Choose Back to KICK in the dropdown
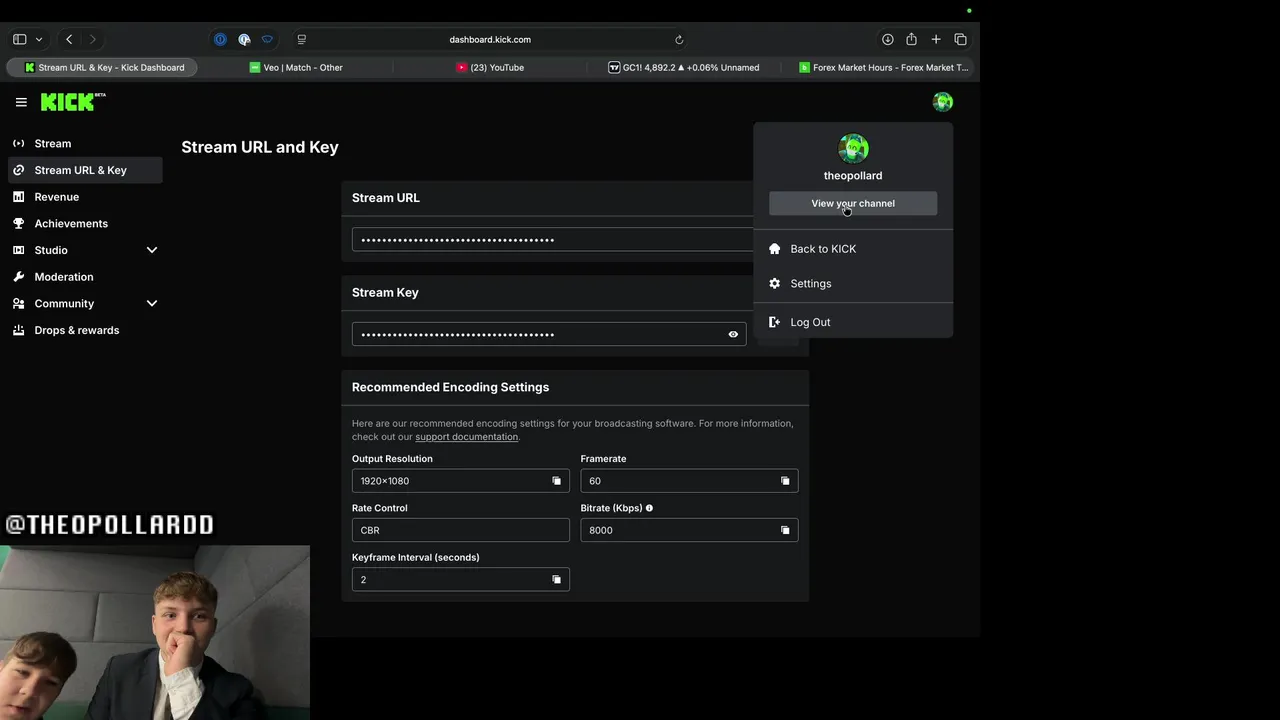 [853, 249]
